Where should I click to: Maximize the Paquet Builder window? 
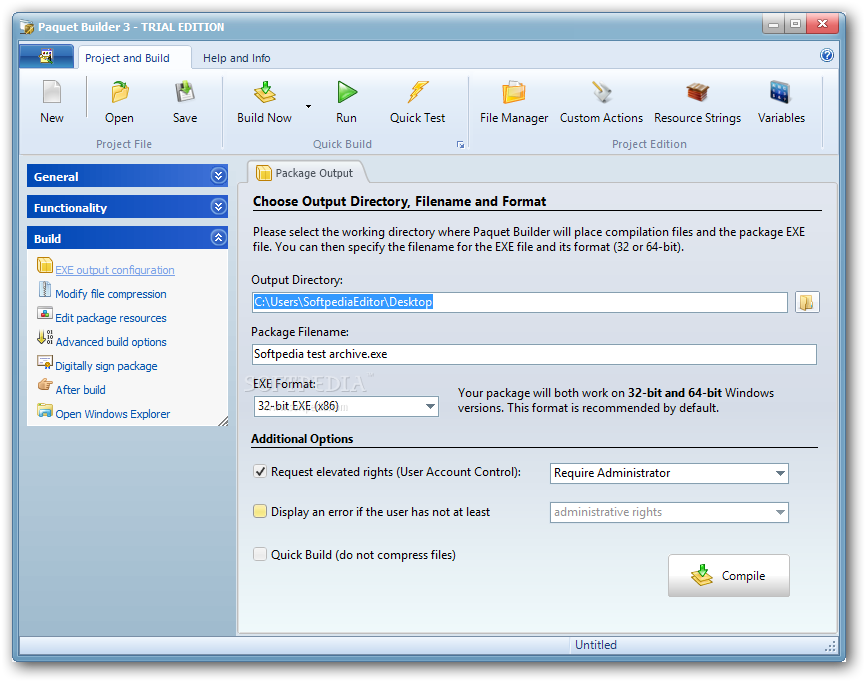pyautogui.click(x=795, y=24)
